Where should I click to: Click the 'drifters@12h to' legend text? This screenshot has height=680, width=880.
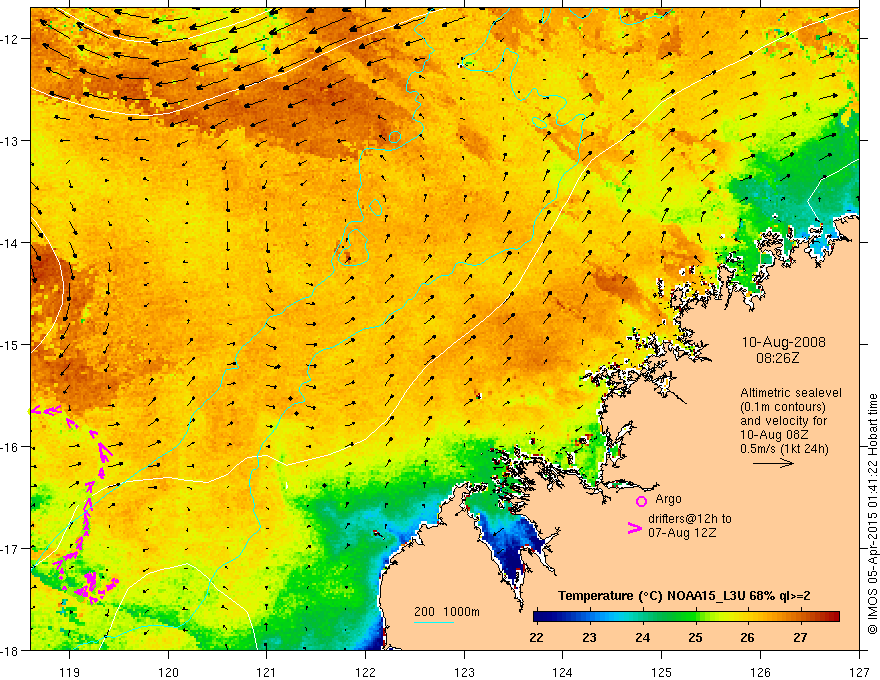tap(690, 519)
